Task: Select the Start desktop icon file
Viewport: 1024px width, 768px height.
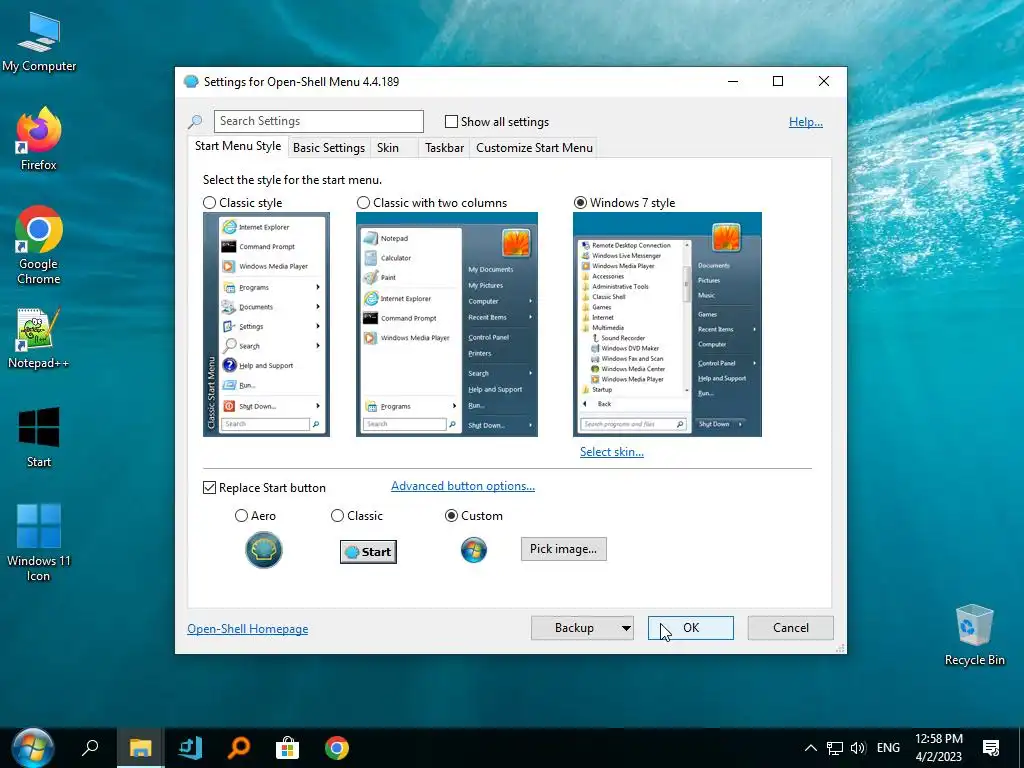Action: 39,436
